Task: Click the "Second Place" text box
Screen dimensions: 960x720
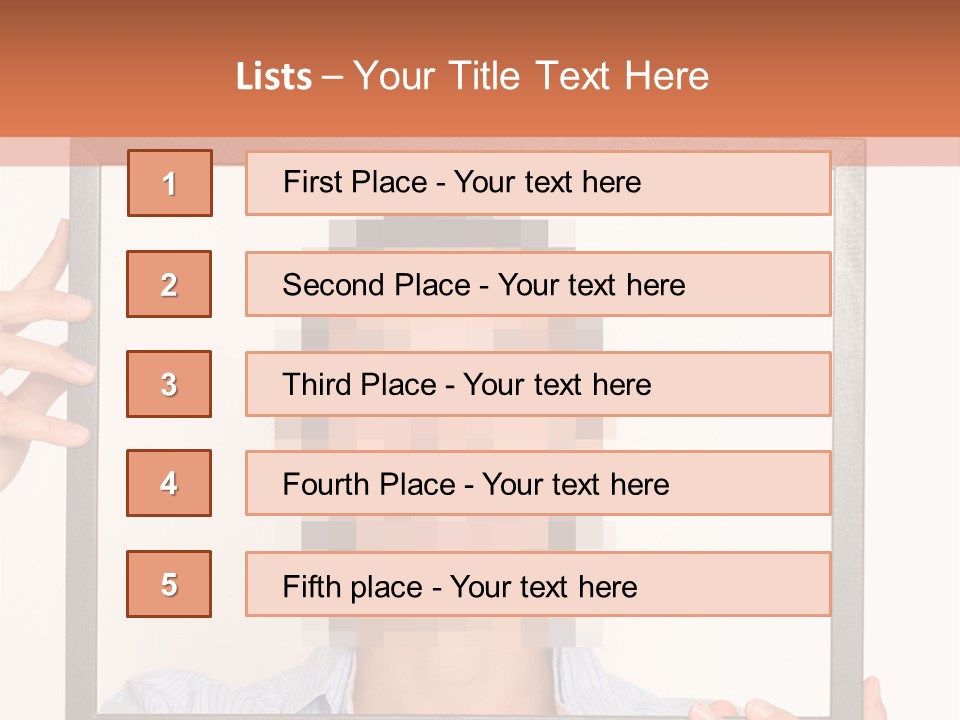Action: [538, 284]
